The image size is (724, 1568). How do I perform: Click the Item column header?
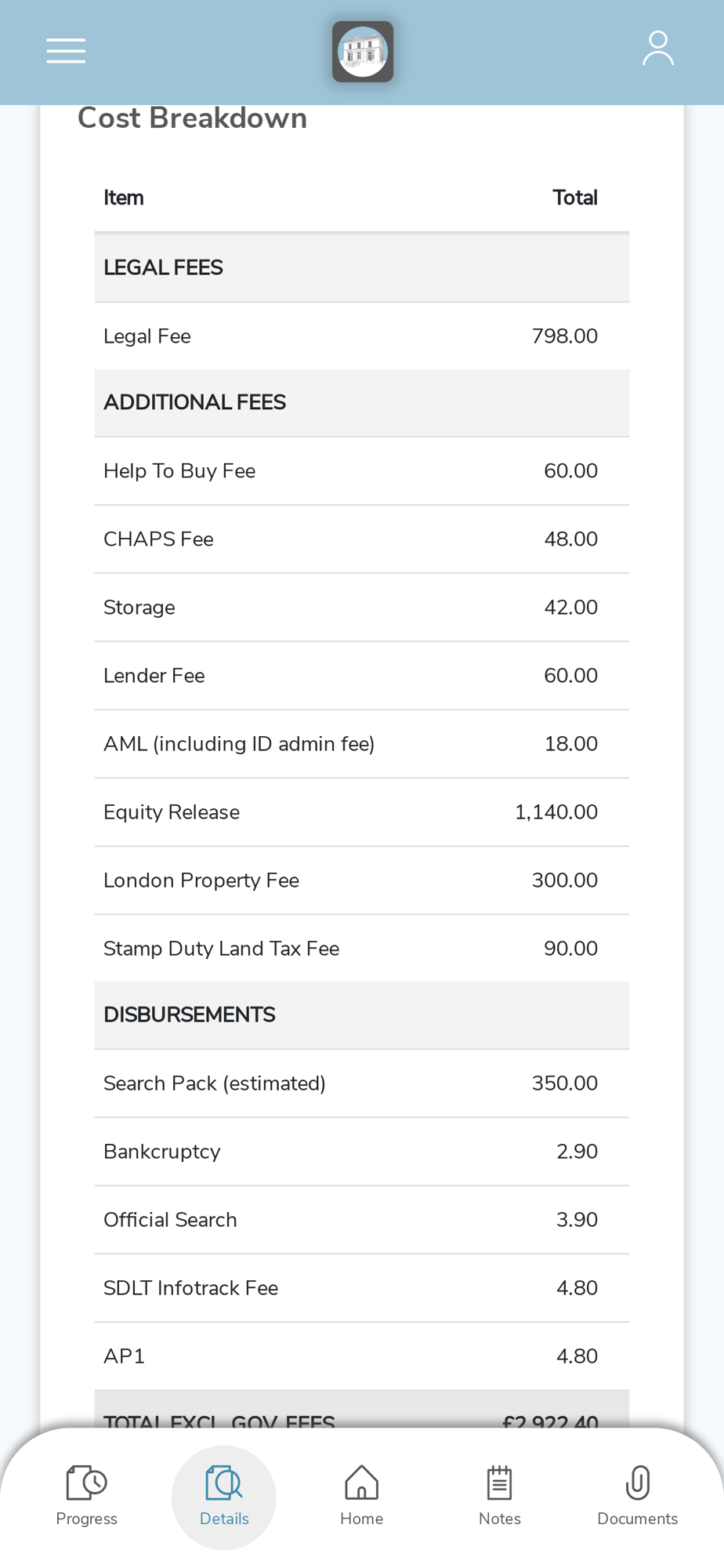pos(124,198)
